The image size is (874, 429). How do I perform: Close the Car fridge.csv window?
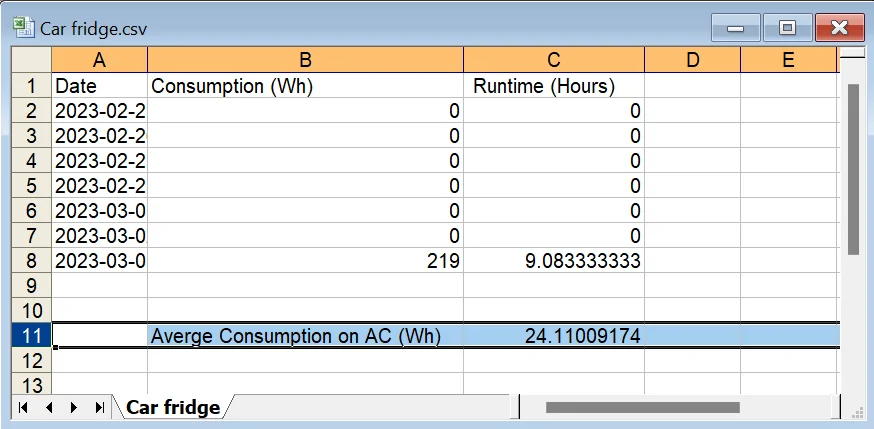pyautogui.click(x=839, y=28)
